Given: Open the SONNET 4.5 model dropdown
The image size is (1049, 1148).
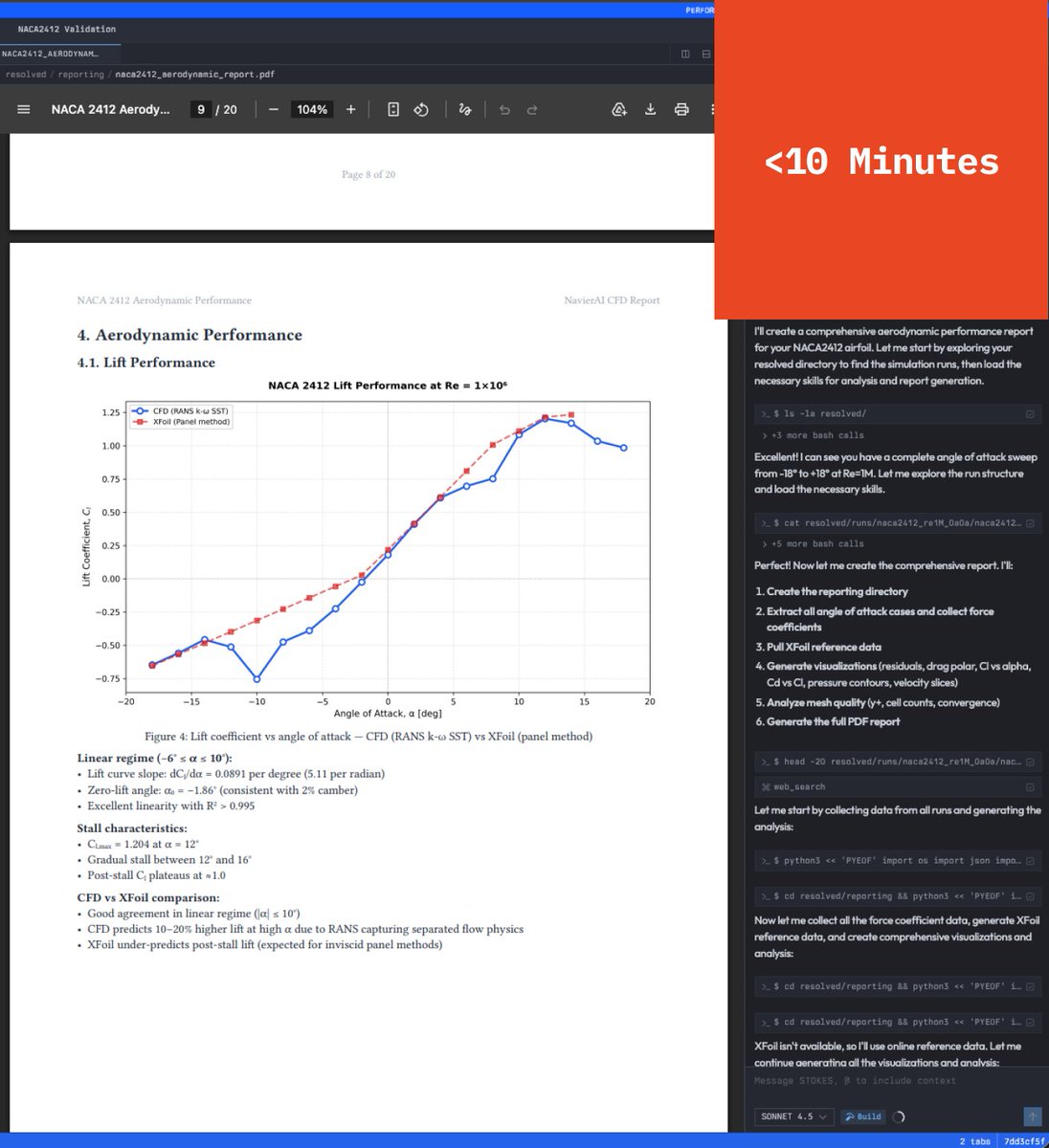Looking at the screenshot, I should click(x=794, y=1116).
